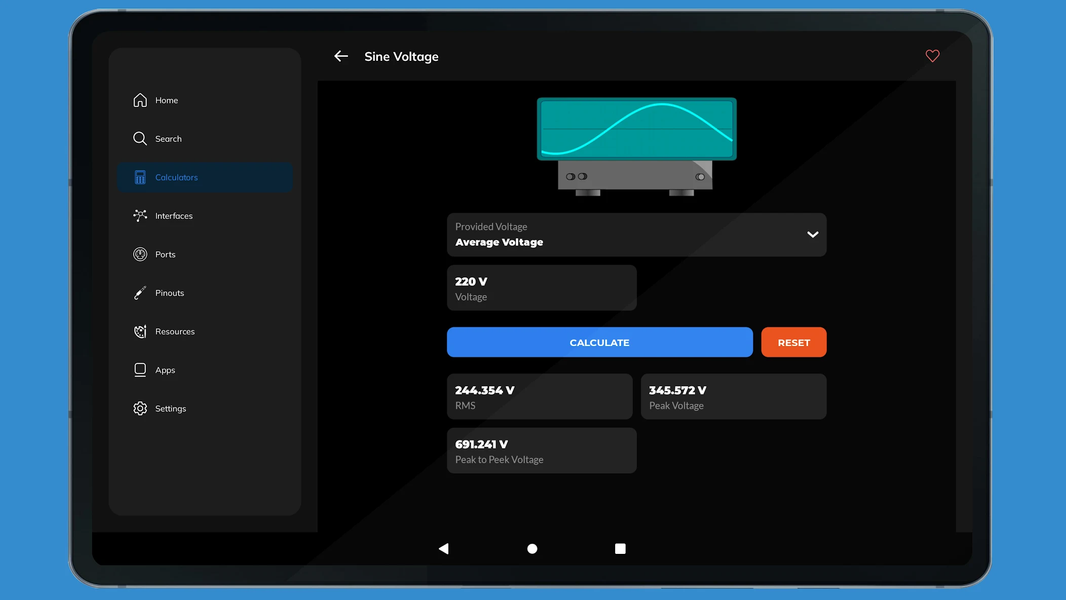Open the Provided Voltage dropdown
The image size is (1066, 600).
636,234
